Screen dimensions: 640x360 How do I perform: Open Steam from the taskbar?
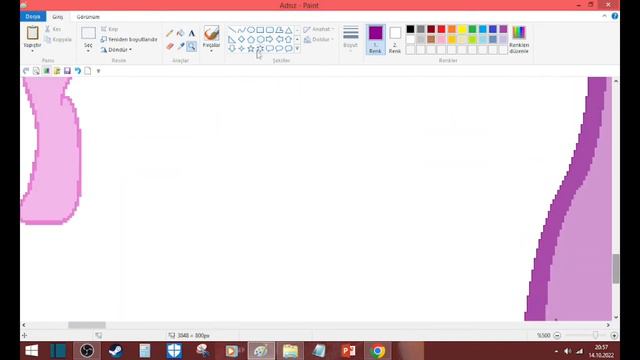(116, 351)
